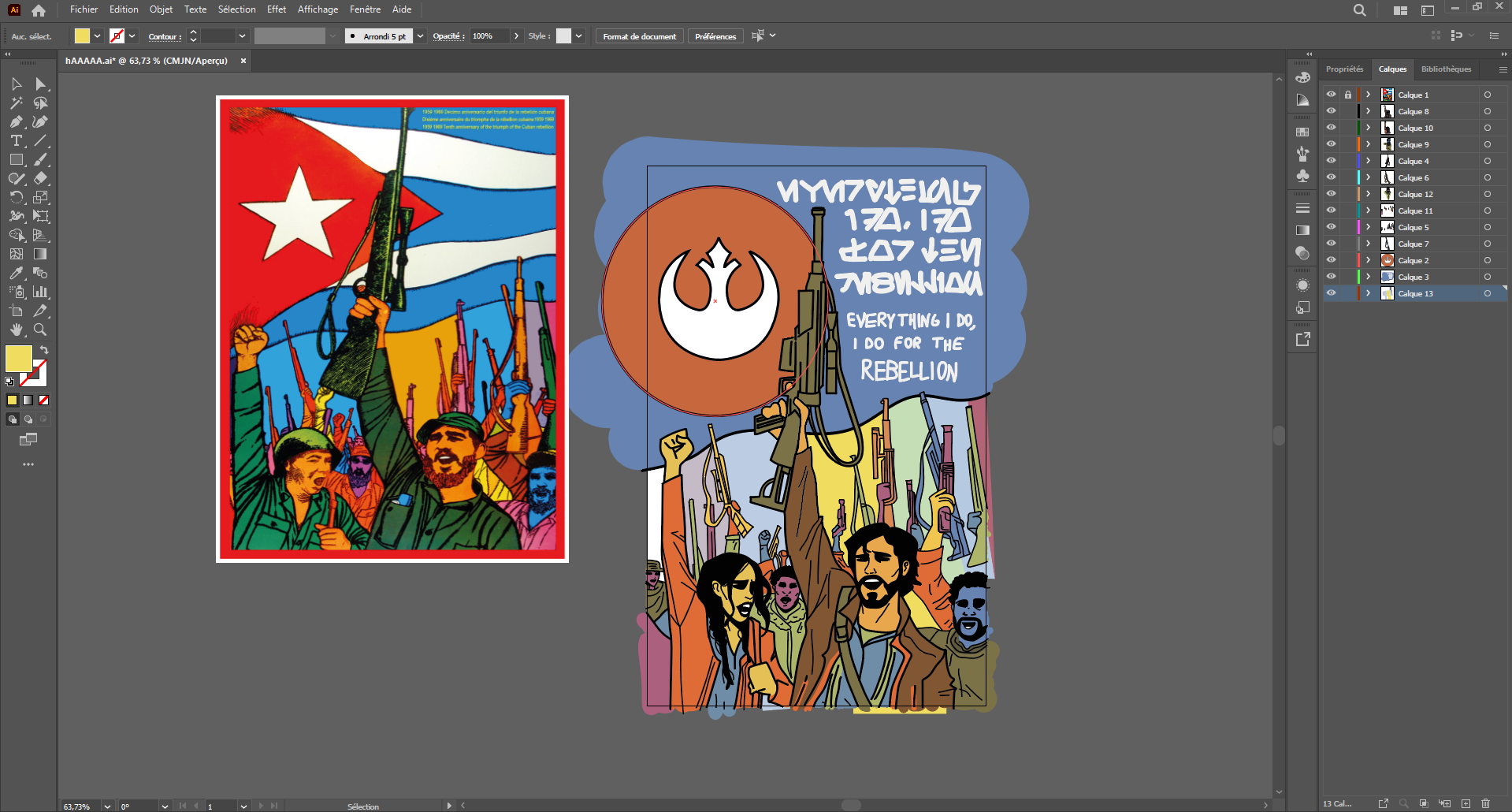
Task: Select the Artboard tool
Action: [x=17, y=311]
